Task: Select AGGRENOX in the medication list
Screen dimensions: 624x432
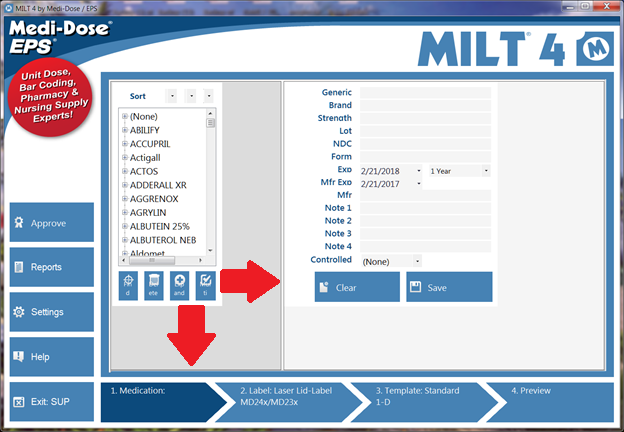Action: point(154,199)
